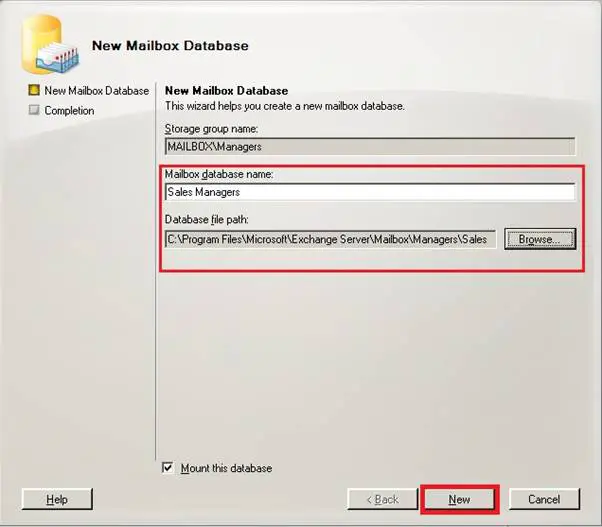Click the large New Mailbox Database title
Viewport: 602px width, 527px height.
[x=170, y=46]
